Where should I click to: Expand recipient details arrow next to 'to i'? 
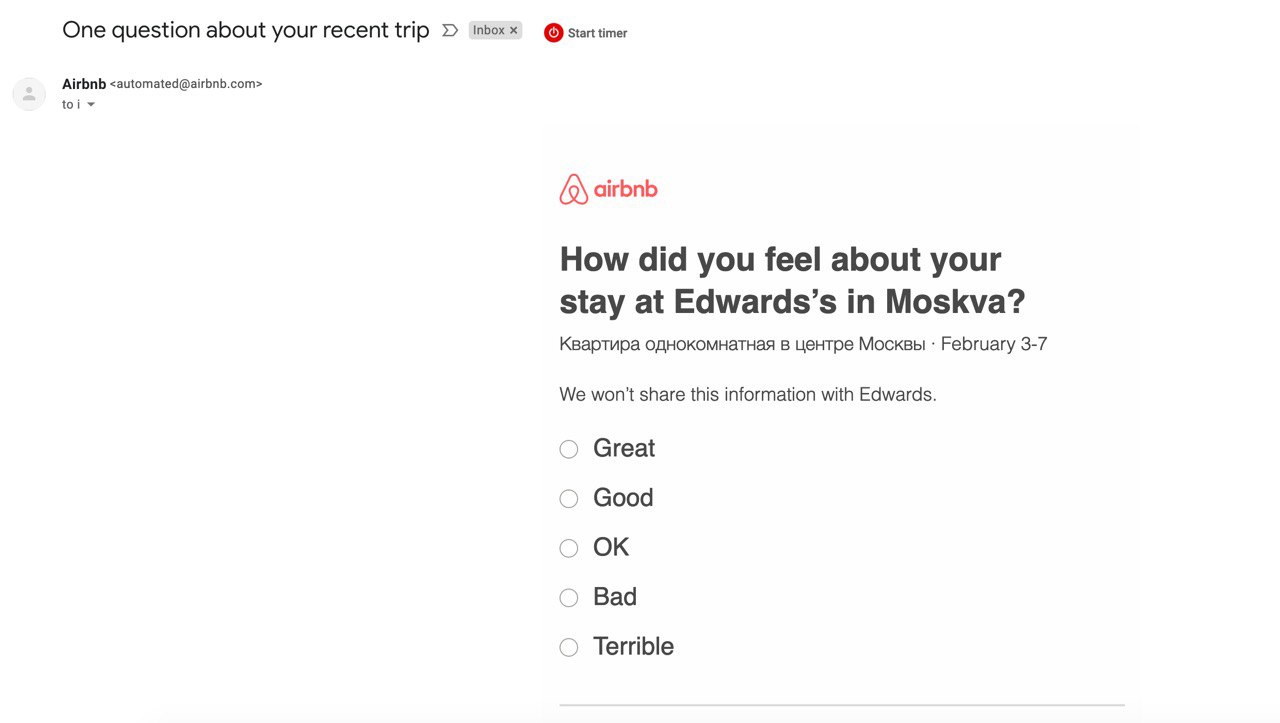pyautogui.click(x=91, y=105)
